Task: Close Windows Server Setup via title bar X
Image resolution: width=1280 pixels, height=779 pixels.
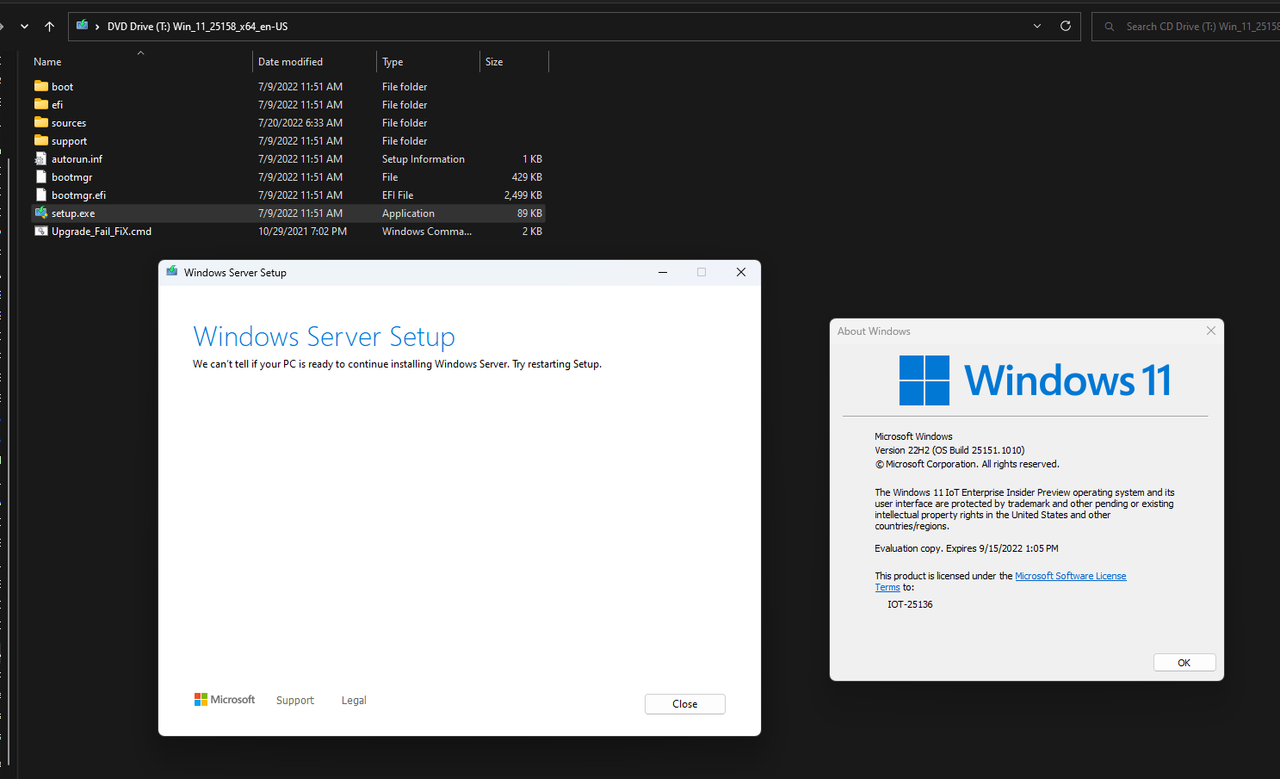Action: (741, 272)
